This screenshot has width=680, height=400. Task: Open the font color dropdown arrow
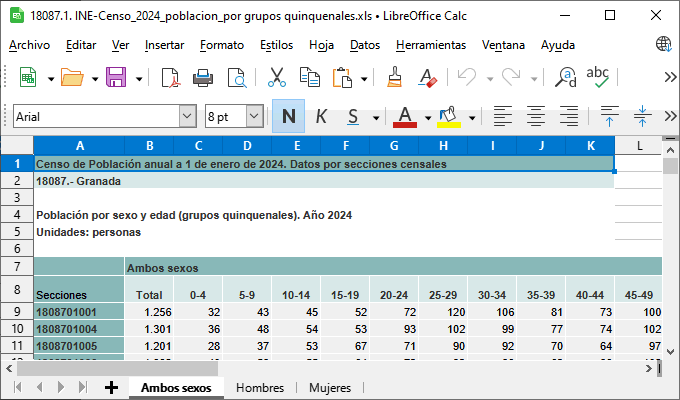click(427, 117)
